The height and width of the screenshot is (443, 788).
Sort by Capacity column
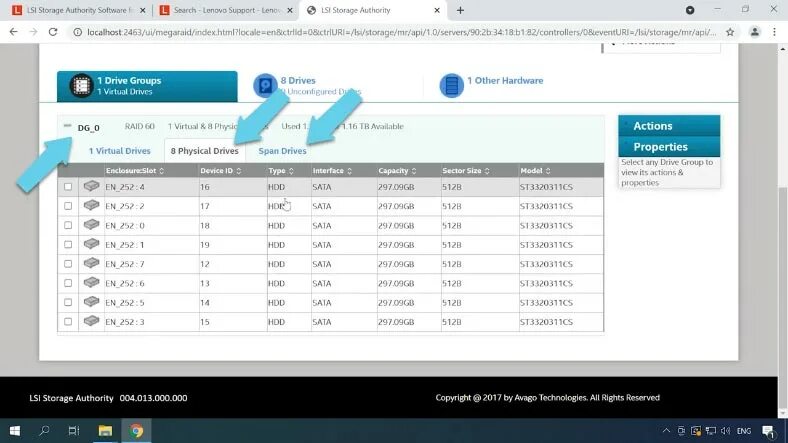[397, 171]
